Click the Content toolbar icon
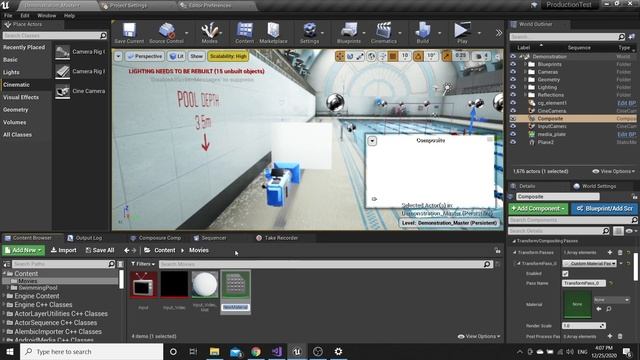This screenshot has height=360, width=640. pos(244,33)
